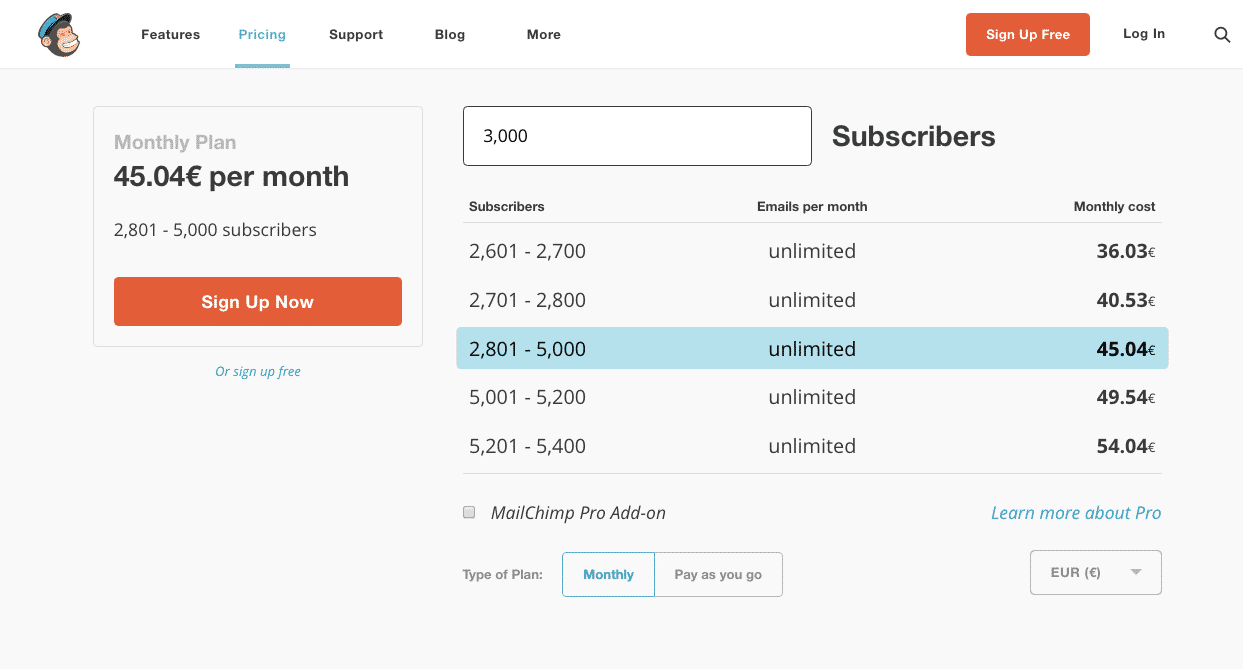Open the More navigation menu
Screen dimensions: 1243x669
pyautogui.click(x=543, y=35)
